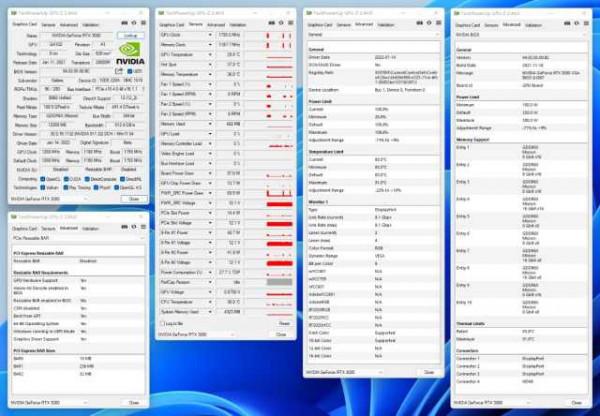Enable the Log to file checkbox
Image resolution: width=600 pixels, height=416 pixels.
coord(162,324)
